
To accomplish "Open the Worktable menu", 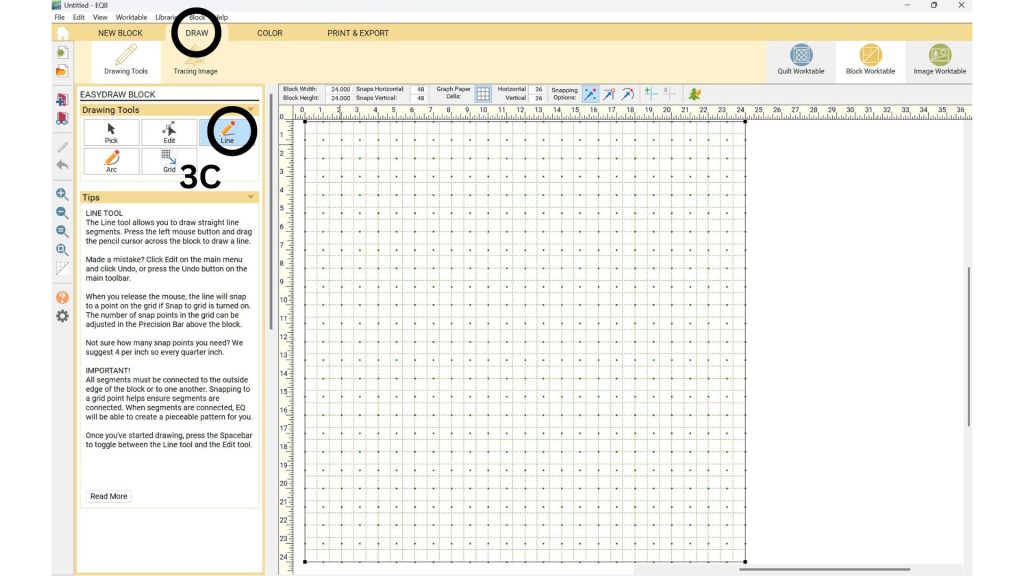I will coord(131,18).
